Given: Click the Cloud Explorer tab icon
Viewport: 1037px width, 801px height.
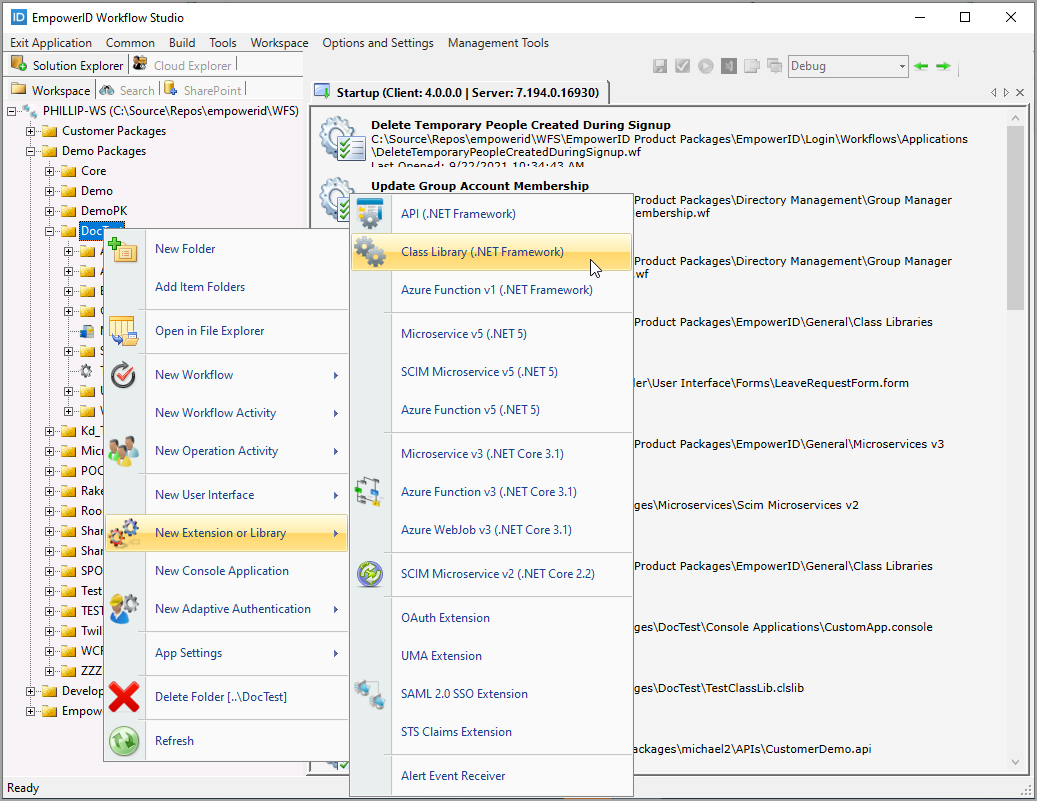Looking at the screenshot, I should pos(140,65).
